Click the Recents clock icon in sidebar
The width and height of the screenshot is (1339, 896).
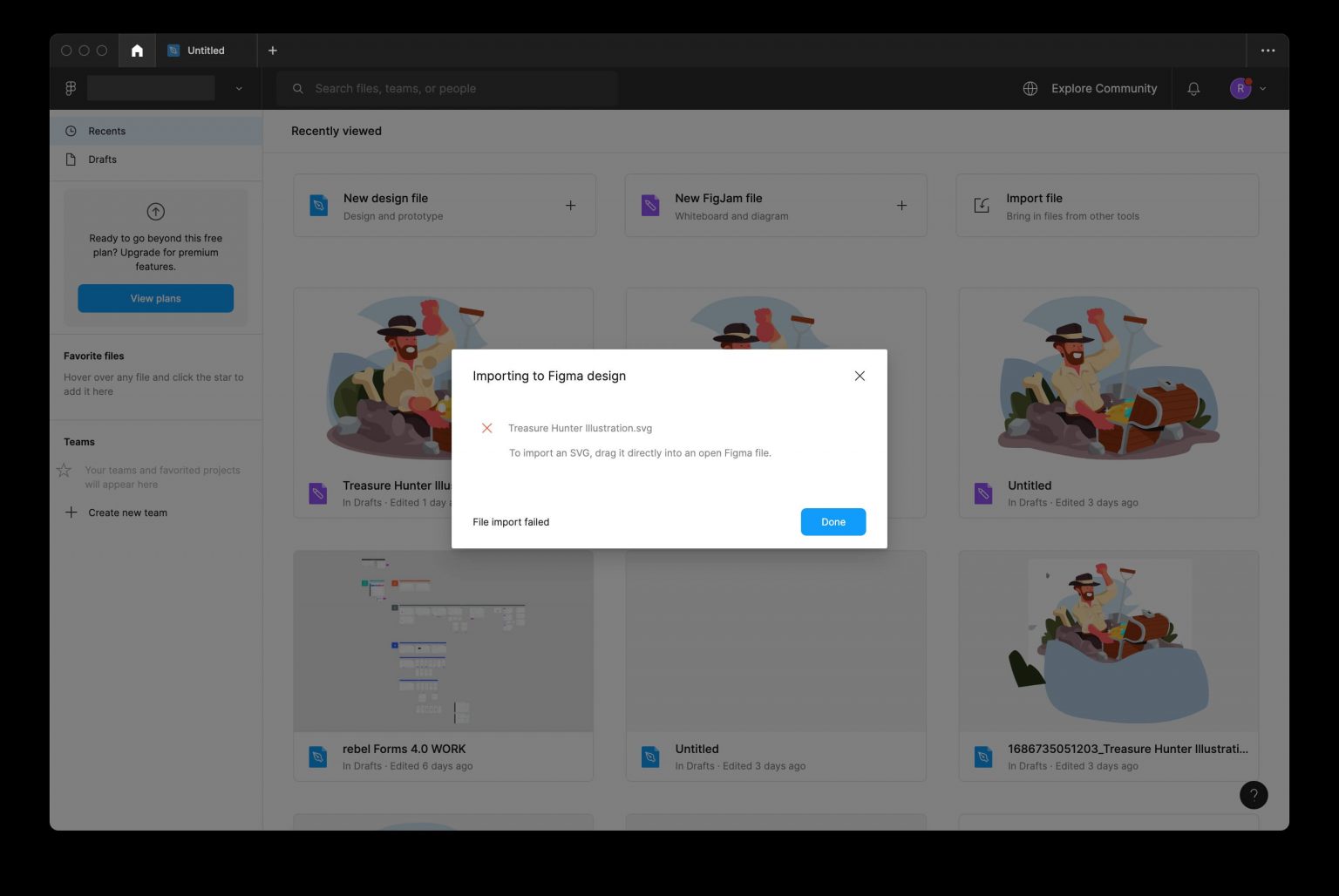(x=71, y=131)
